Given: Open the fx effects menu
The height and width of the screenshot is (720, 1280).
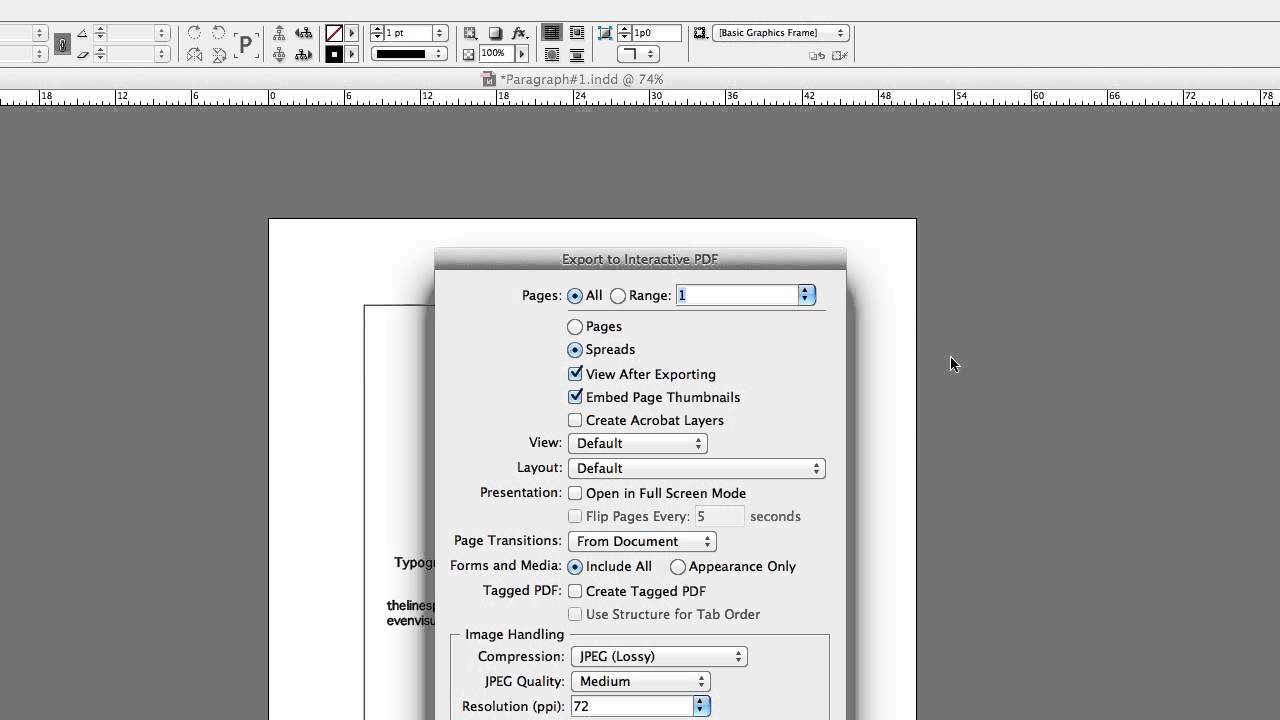Looking at the screenshot, I should coord(520,33).
